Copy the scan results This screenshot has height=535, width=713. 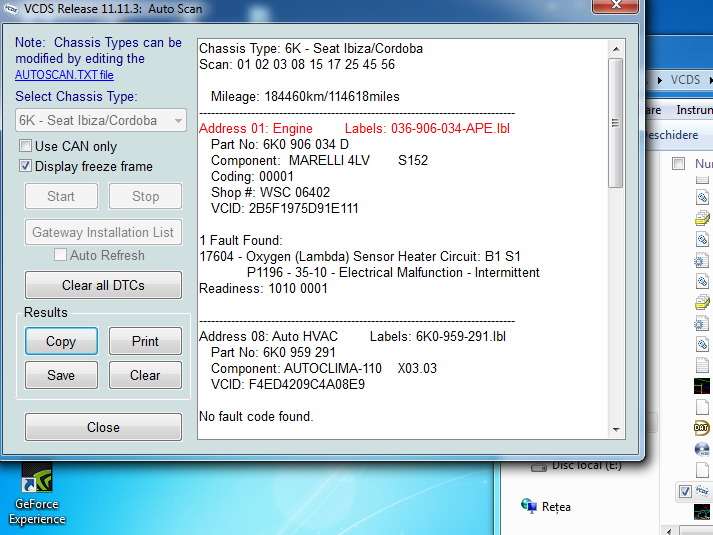tap(61, 341)
